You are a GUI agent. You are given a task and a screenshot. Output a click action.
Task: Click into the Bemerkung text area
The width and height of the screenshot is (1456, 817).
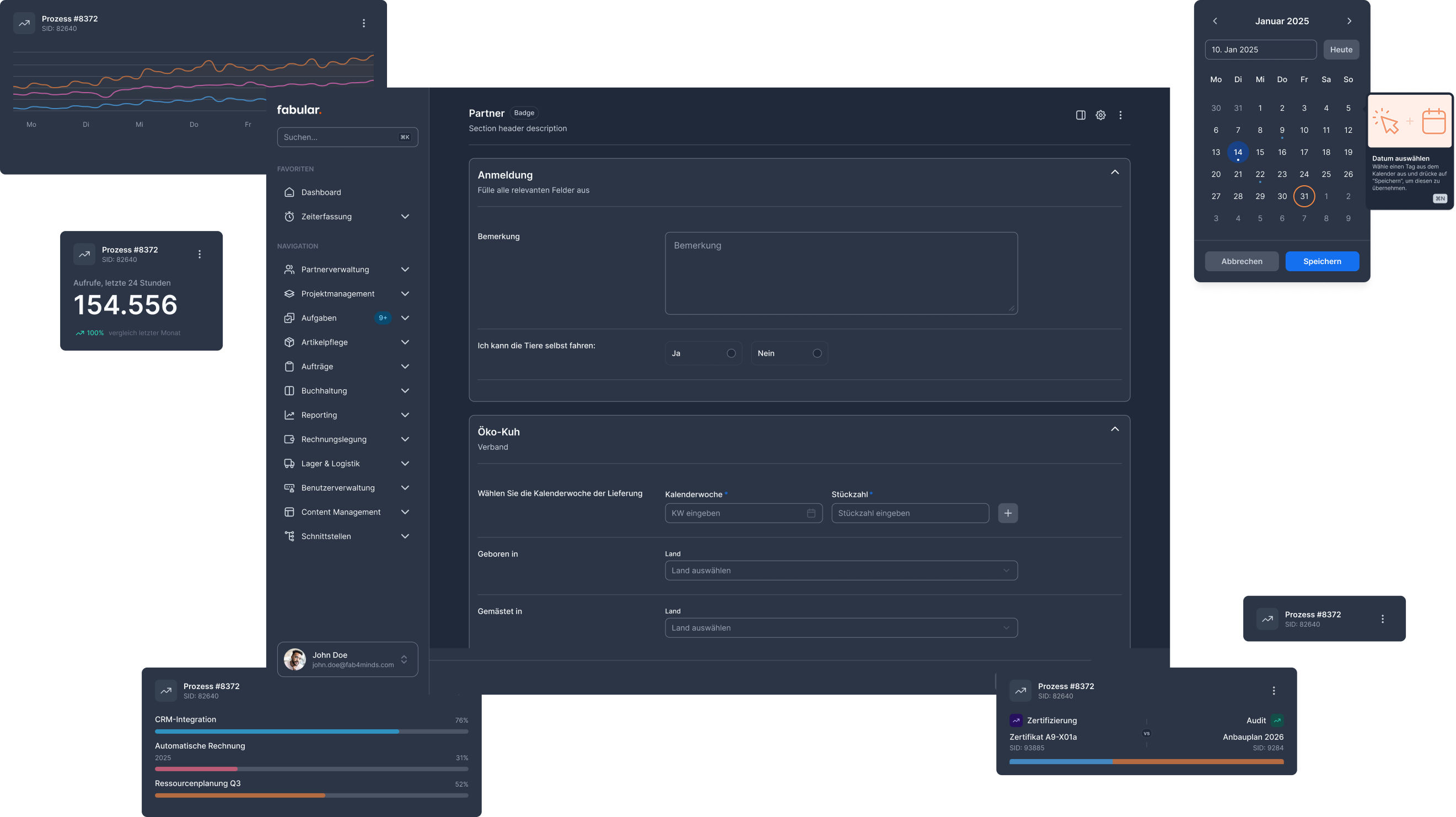click(841, 273)
